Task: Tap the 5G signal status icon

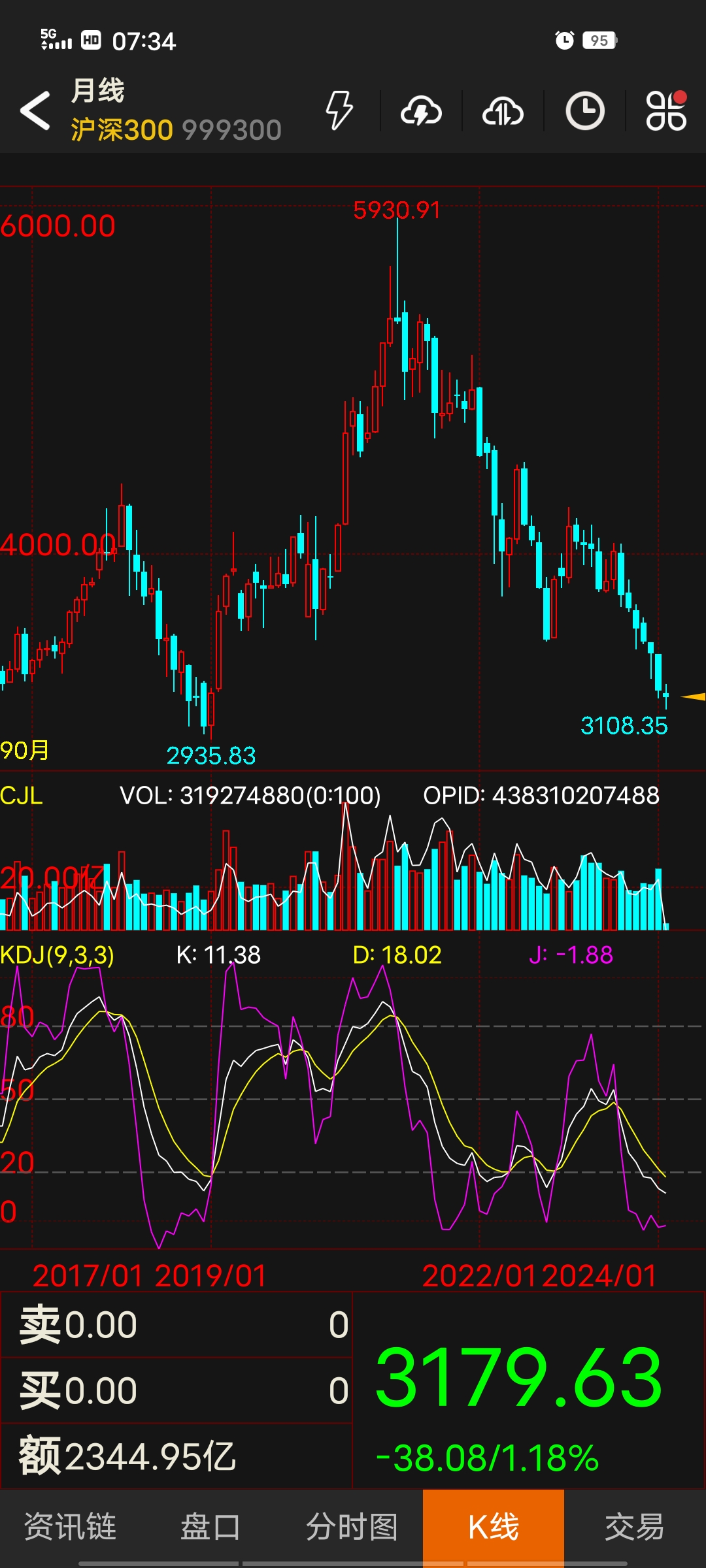Action: click(x=56, y=40)
